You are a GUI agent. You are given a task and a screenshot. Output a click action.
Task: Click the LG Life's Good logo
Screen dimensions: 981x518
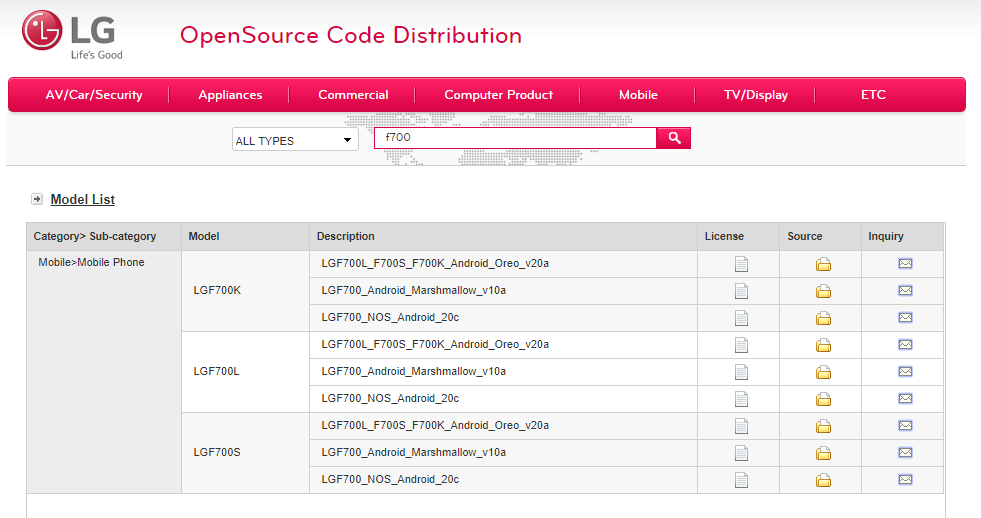click(73, 35)
